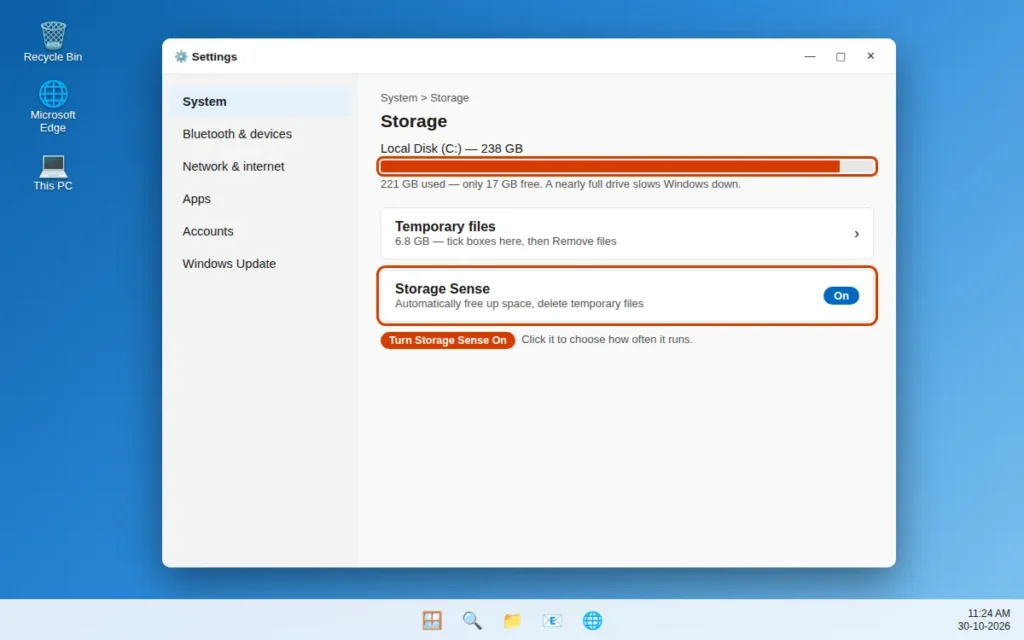Click the Local Disk C usage bar
1024x640 pixels.
click(627, 167)
